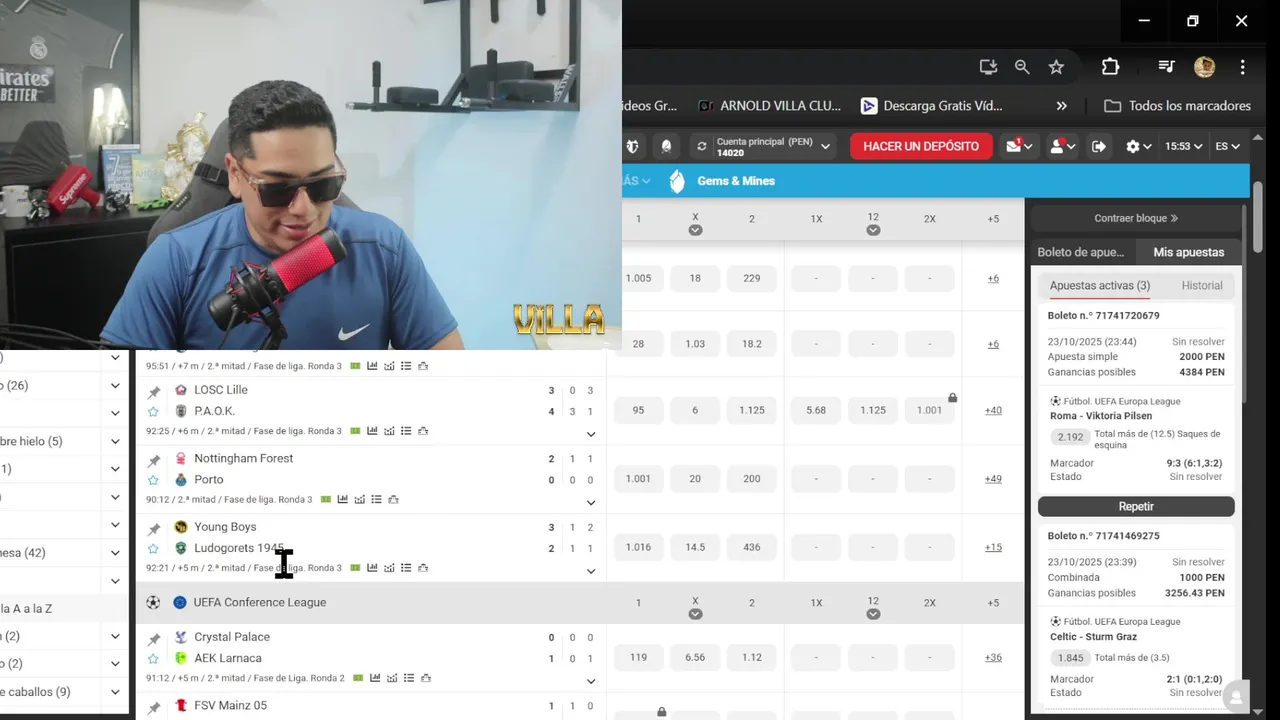1280x720 pixels.
Task: Open +49 extra markets for Nottingham Forest
Action: tap(993, 479)
